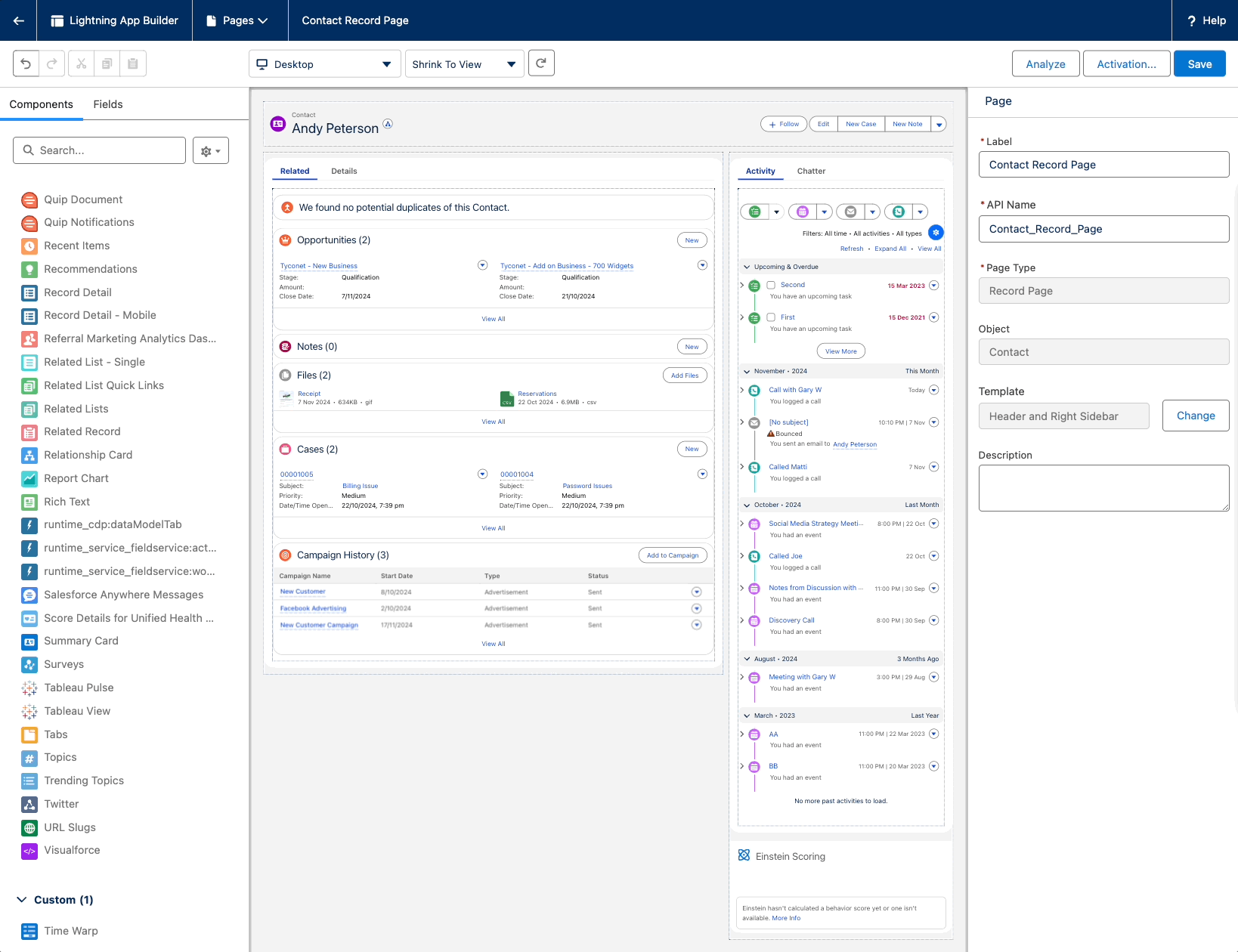Click the component Search field
This screenshot has height=952, width=1238.
(x=99, y=150)
